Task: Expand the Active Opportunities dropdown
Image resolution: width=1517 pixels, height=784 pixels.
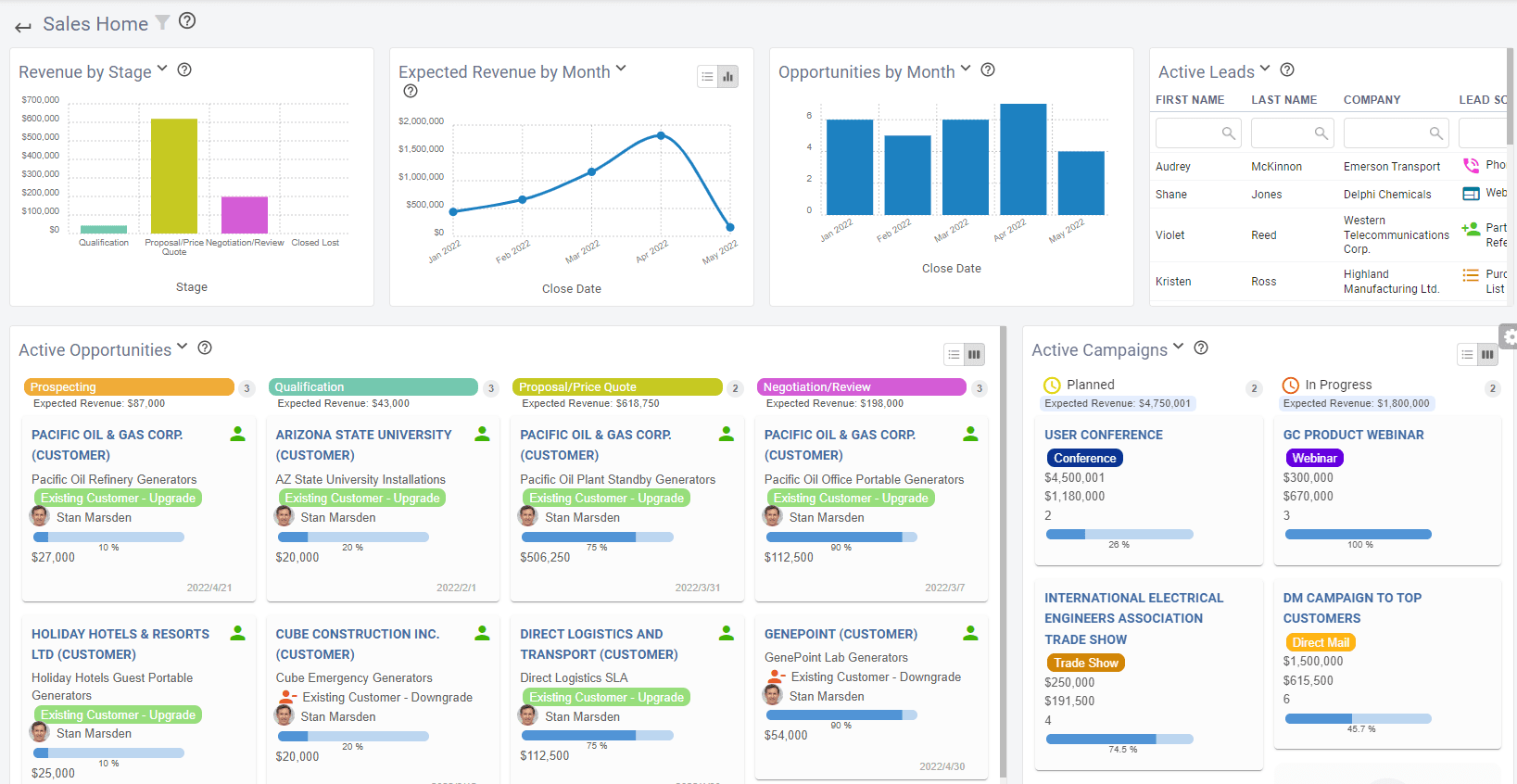Action: (183, 347)
